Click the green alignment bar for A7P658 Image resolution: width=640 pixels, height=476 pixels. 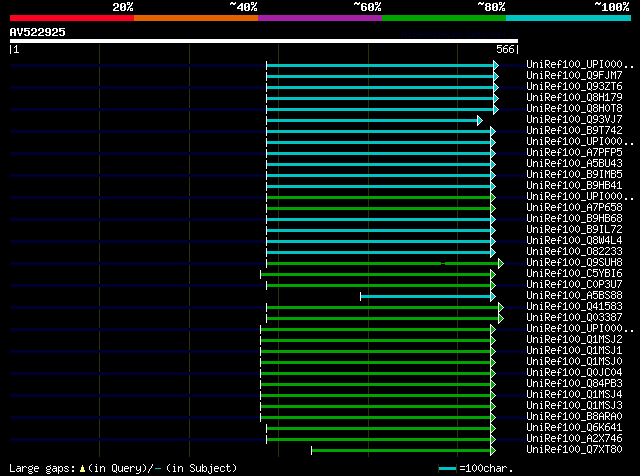coord(378,209)
